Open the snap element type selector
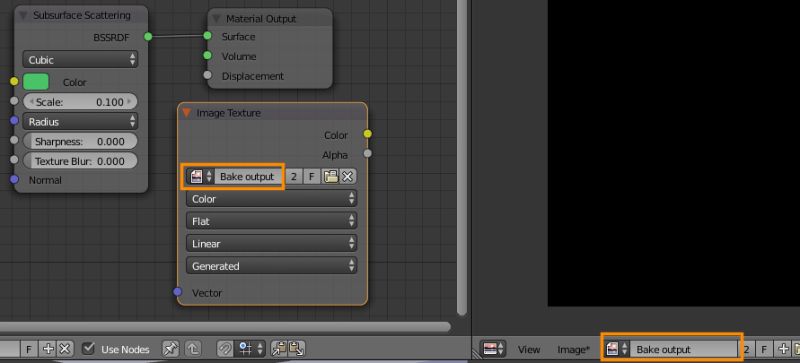Image resolution: width=800 pixels, height=363 pixels. [251, 349]
